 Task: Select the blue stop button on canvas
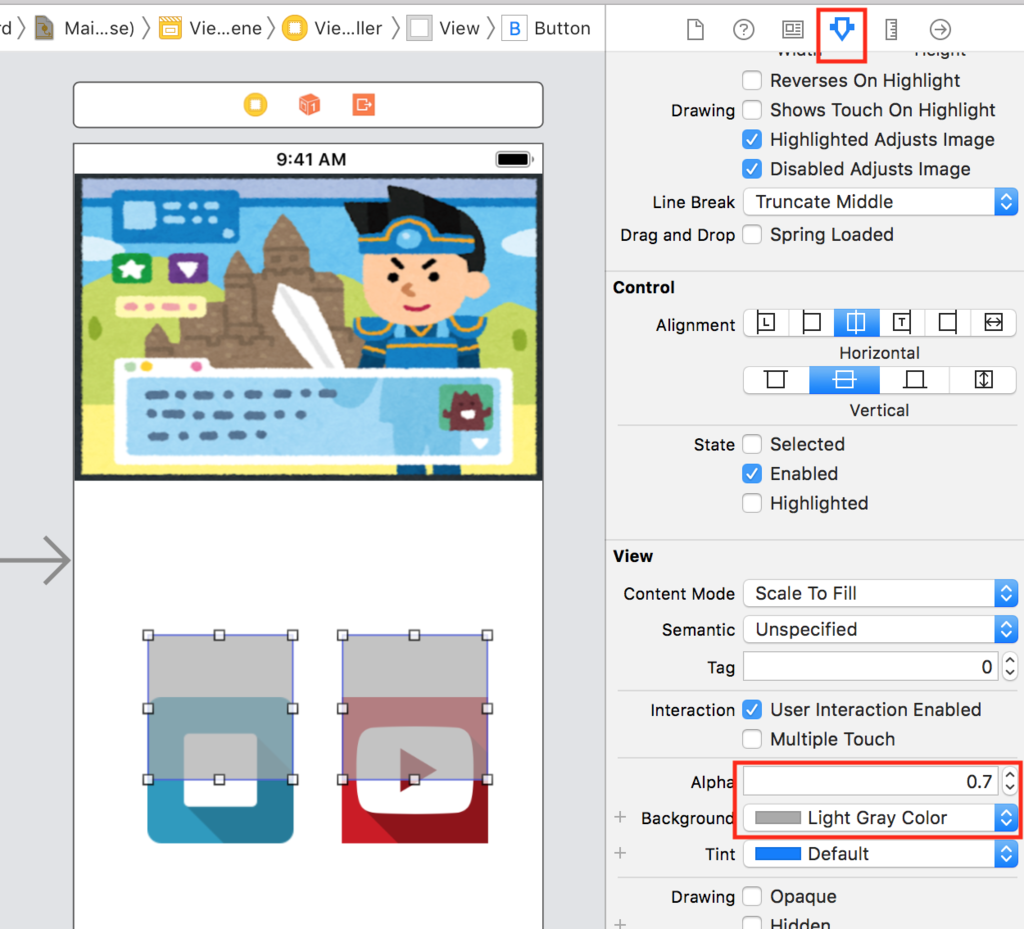point(220,770)
